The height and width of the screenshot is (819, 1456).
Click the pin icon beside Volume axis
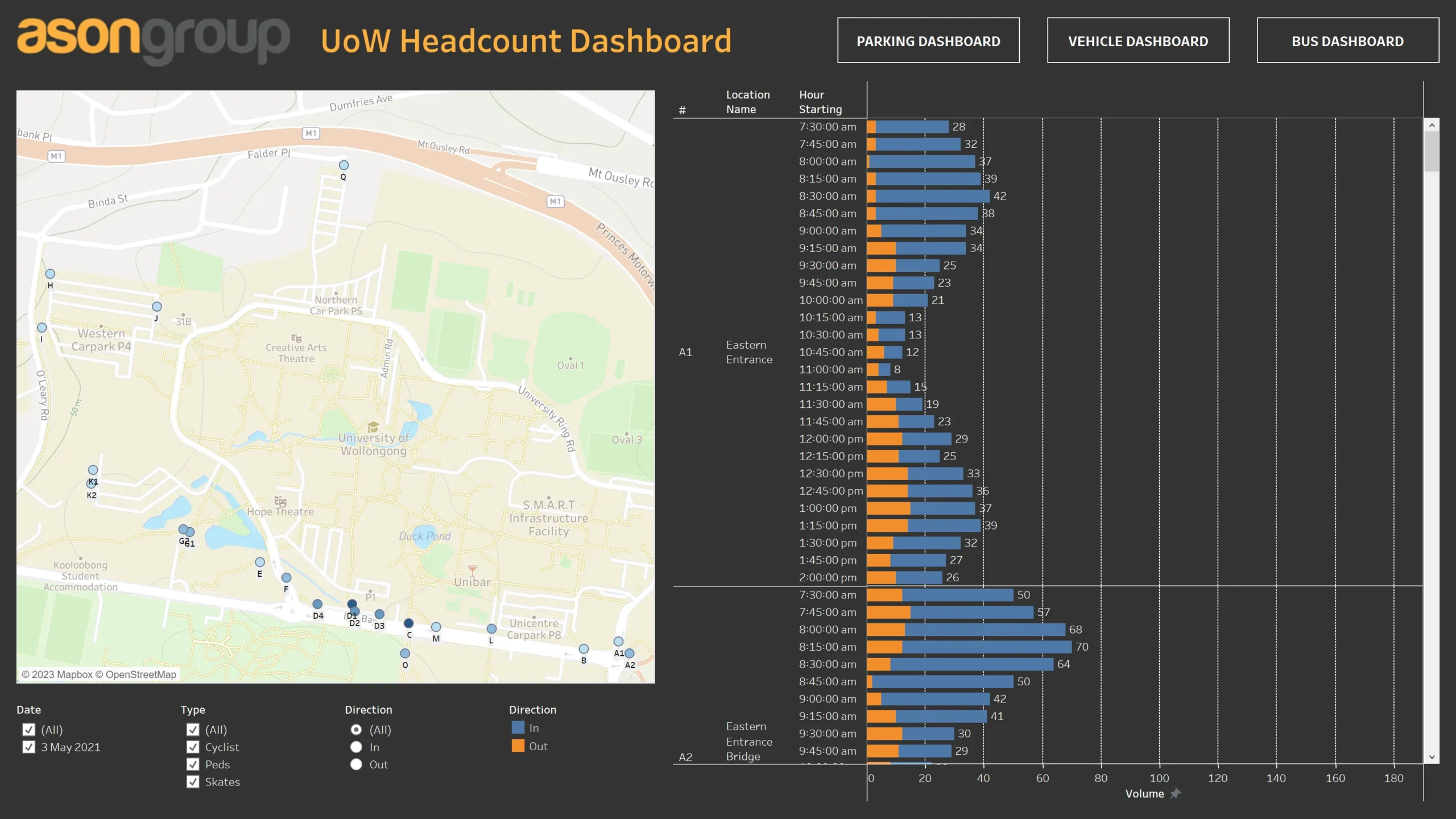coord(1176,793)
